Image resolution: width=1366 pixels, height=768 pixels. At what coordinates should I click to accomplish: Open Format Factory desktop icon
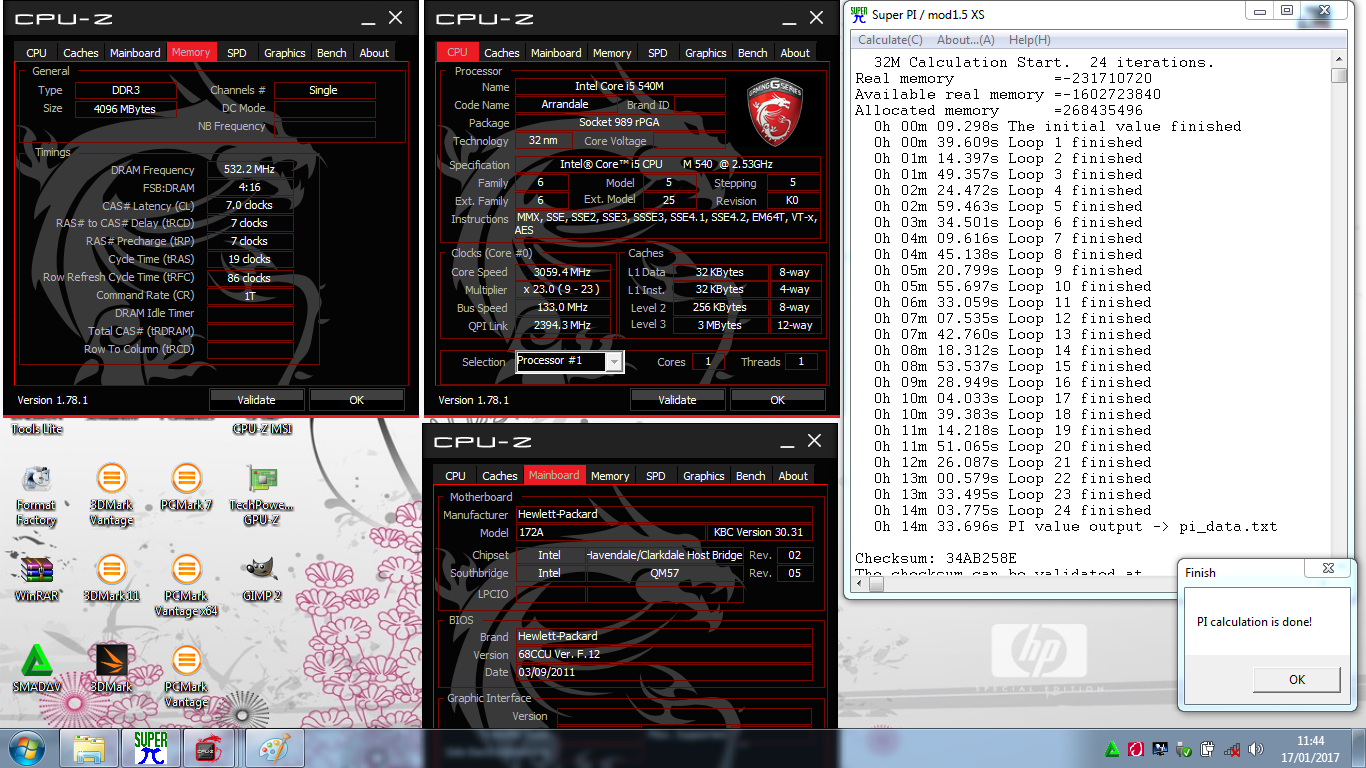click(x=36, y=495)
